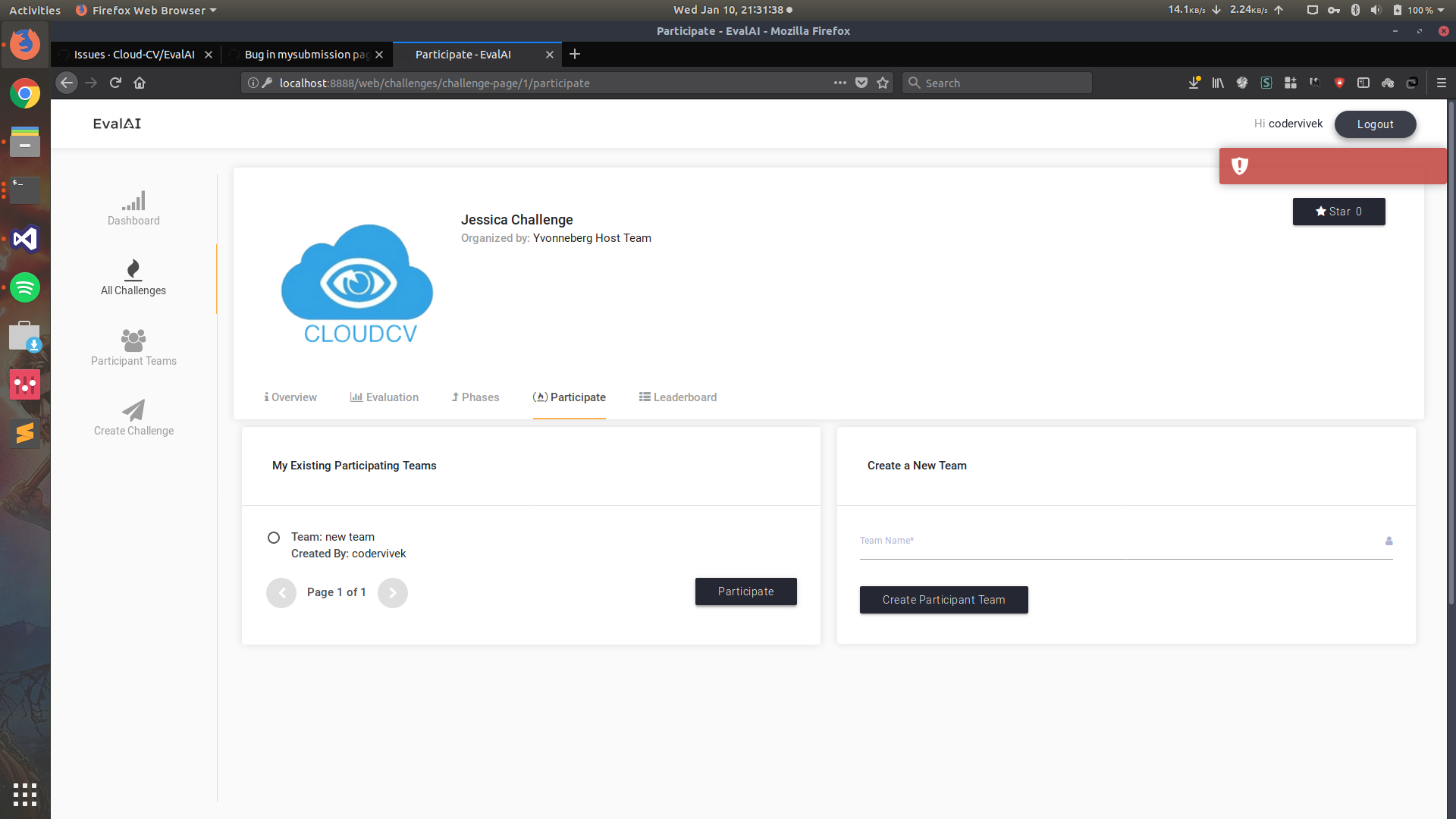
Task: Click the Bluetooth icon in the top bar
Action: pos(1355,10)
